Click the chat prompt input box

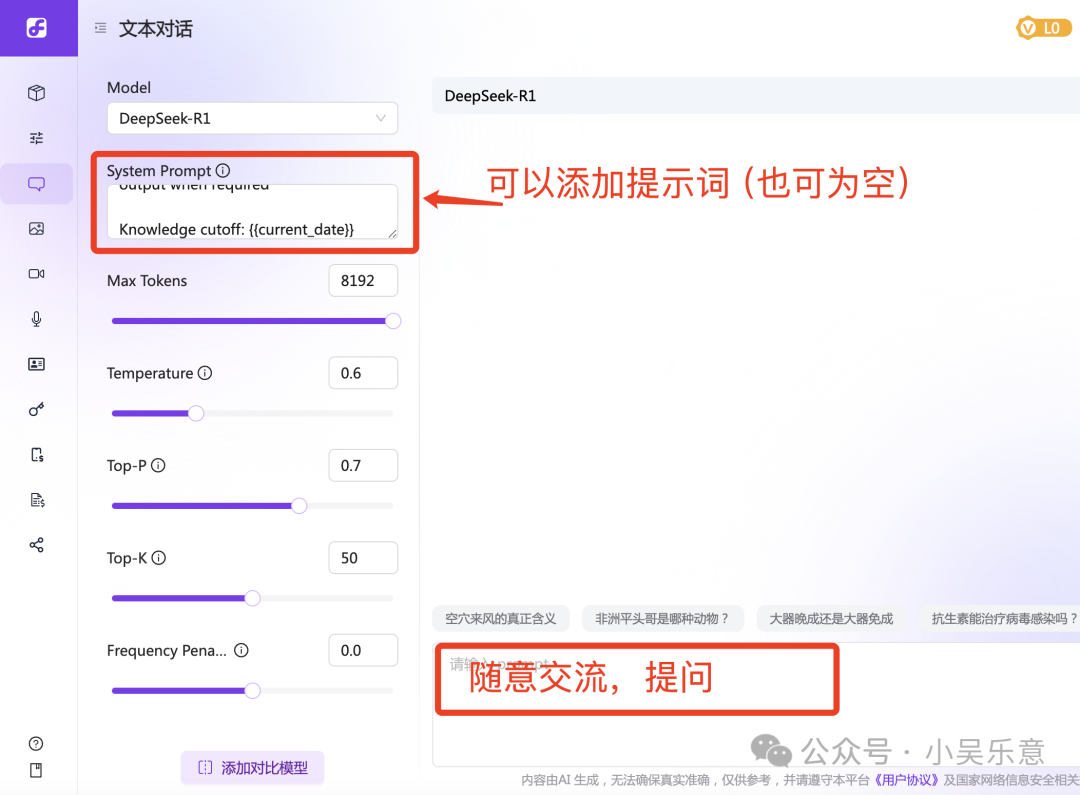click(756, 704)
